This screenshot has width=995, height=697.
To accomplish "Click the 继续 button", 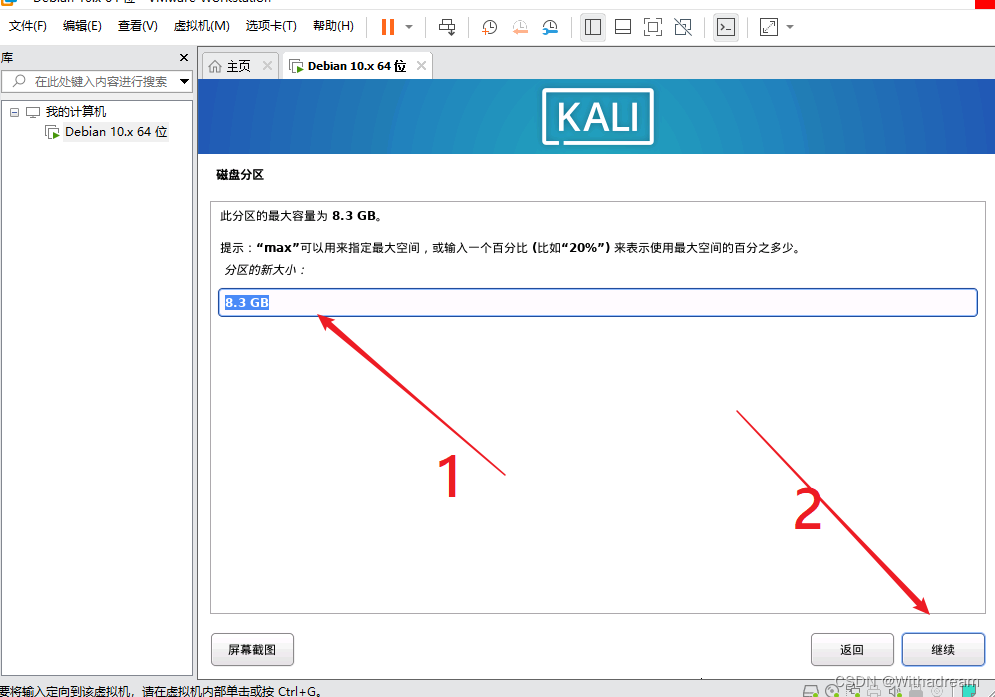I will 943,649.
